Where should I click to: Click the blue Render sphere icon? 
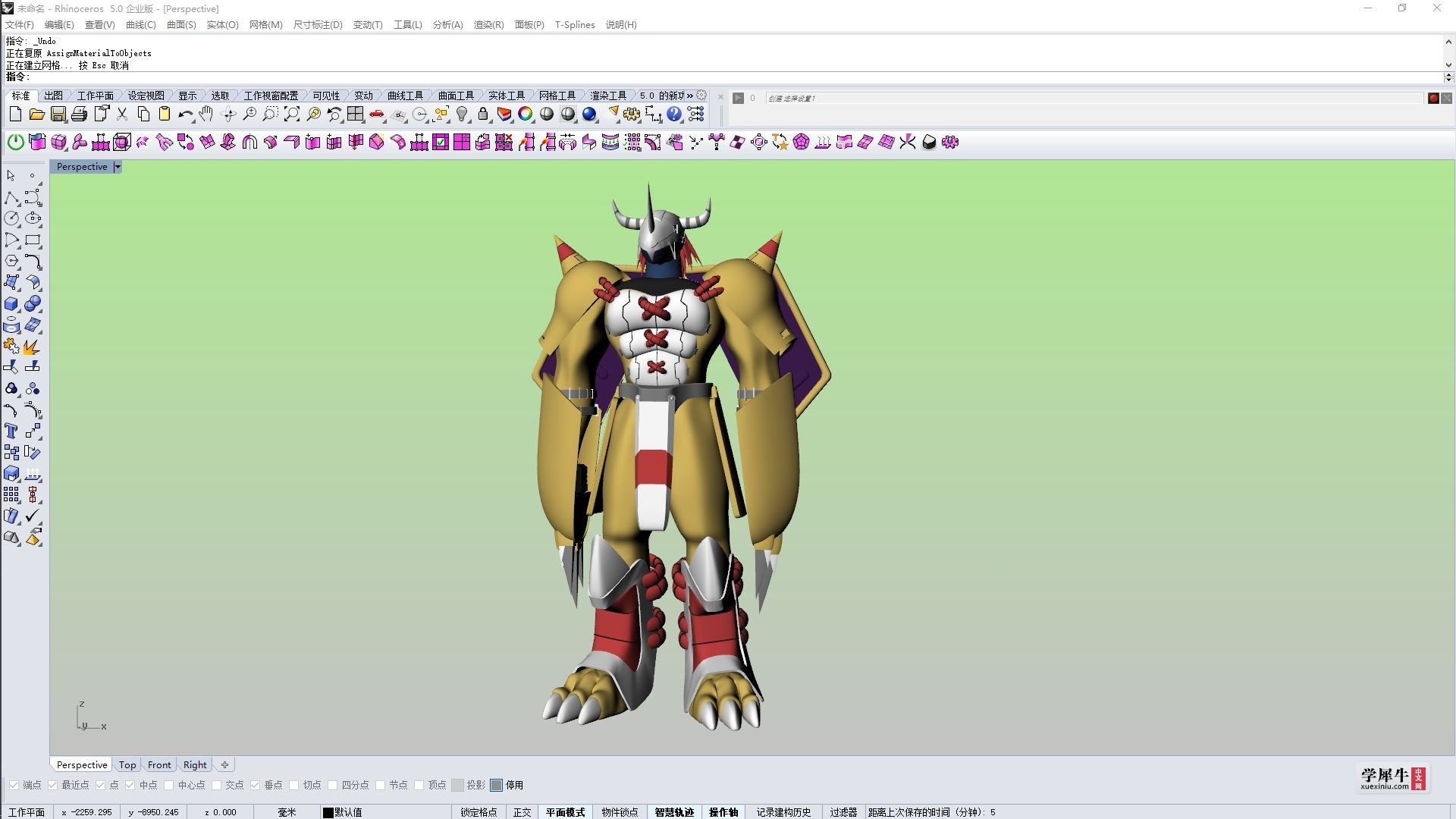[589, 115]
